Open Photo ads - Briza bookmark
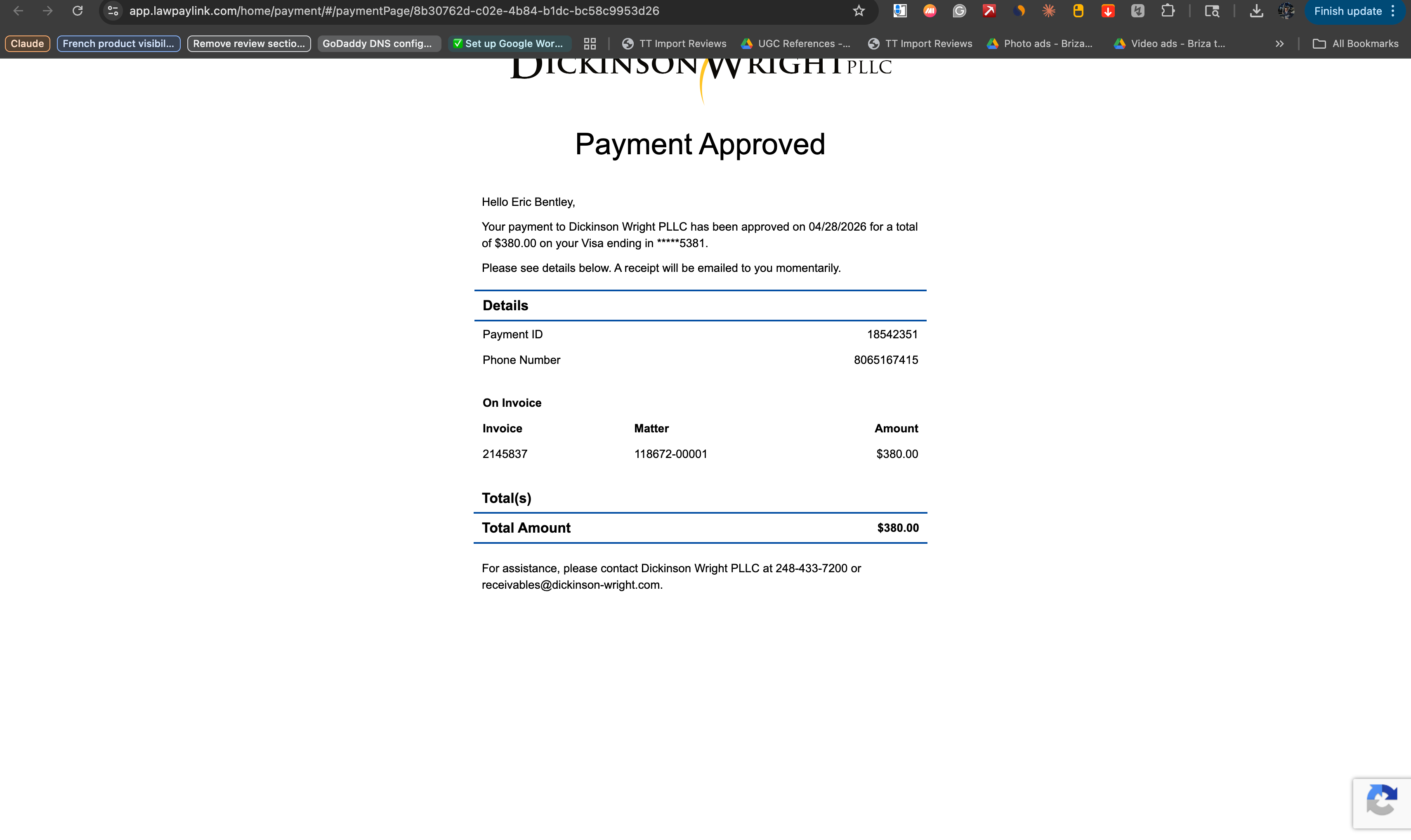This screenshot has width=1411, height=840. coord(1040,44)
